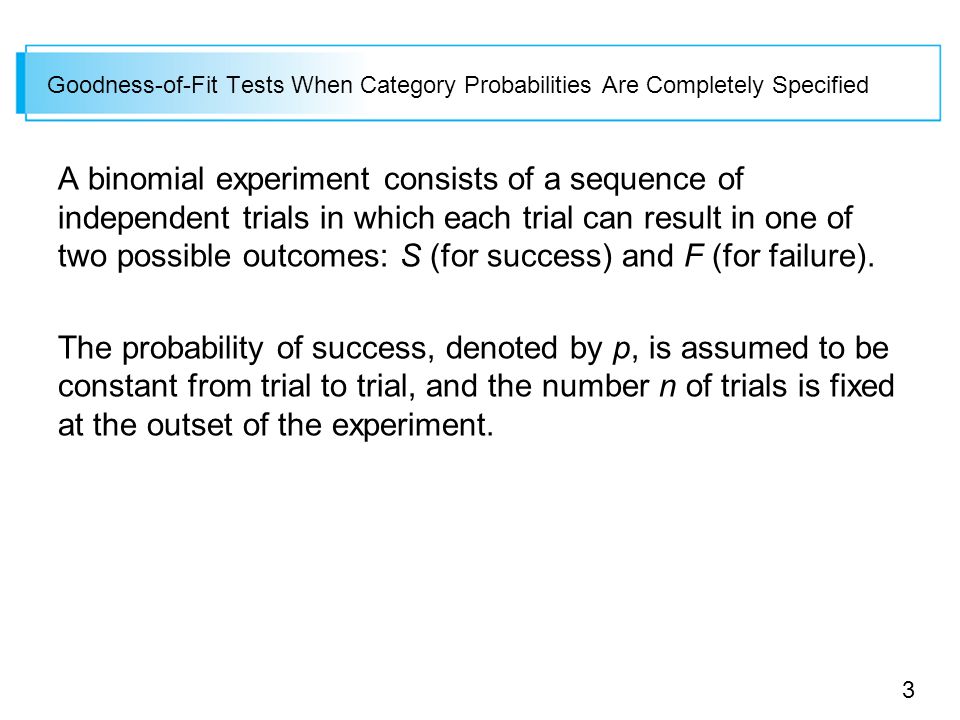
Task: Click the slide title Goodness-of-Fit Tests
Action: click(457, 85)
